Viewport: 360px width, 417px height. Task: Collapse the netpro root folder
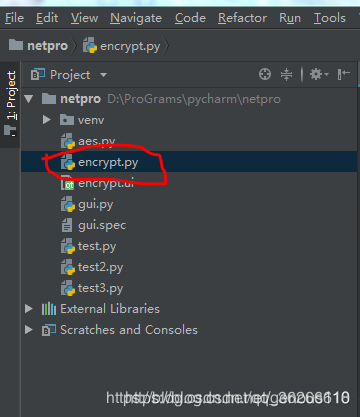click(x=29, y=99)
